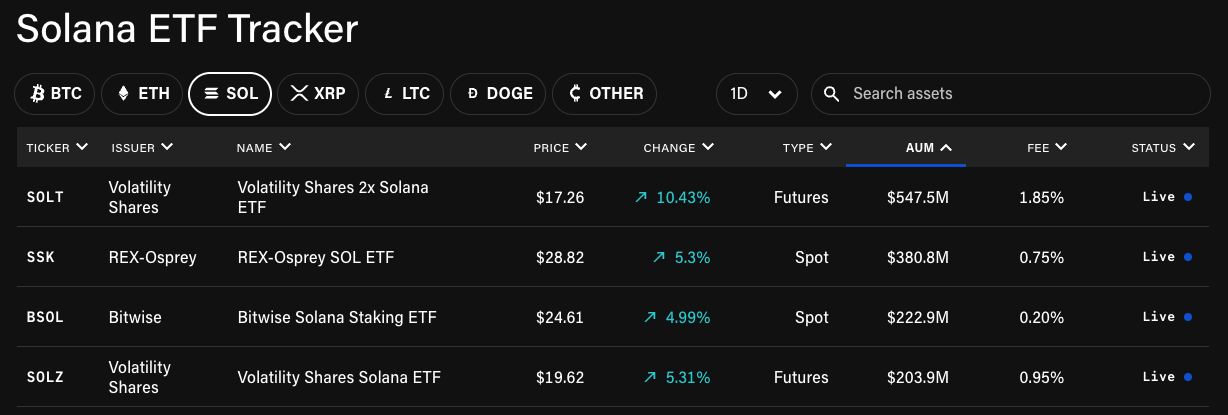The height and width of the screenshot is (415, 1228).
Task: Sort by the Fee column header
Action: click(1046, 148)
